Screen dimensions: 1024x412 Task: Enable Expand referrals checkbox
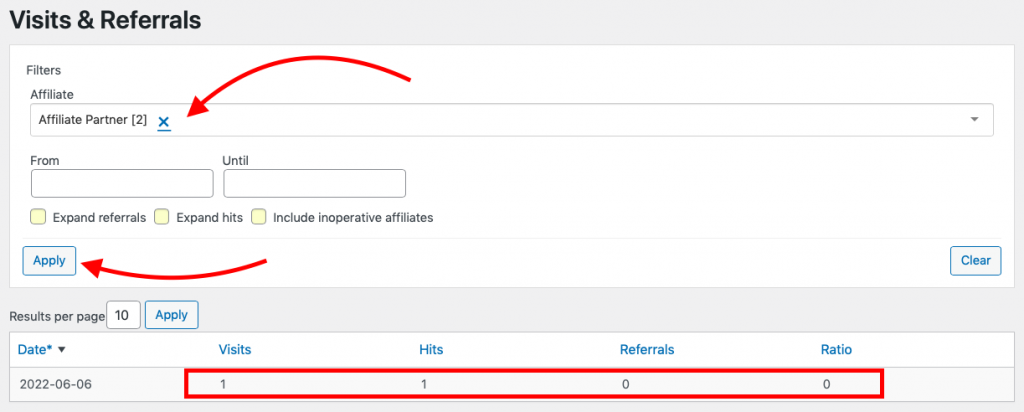[39, 217]
